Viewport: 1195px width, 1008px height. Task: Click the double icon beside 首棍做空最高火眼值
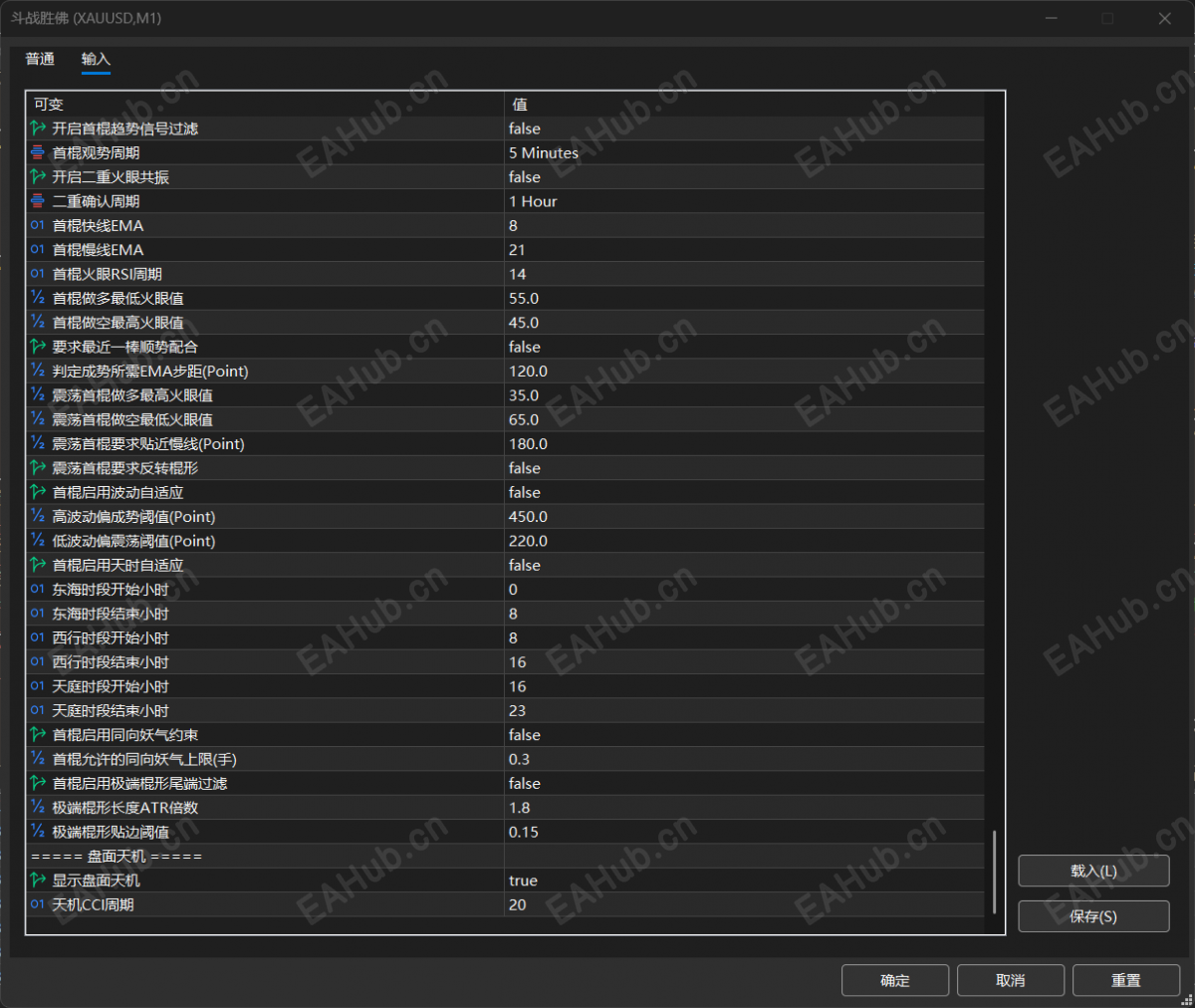click(x=38, y=323)
